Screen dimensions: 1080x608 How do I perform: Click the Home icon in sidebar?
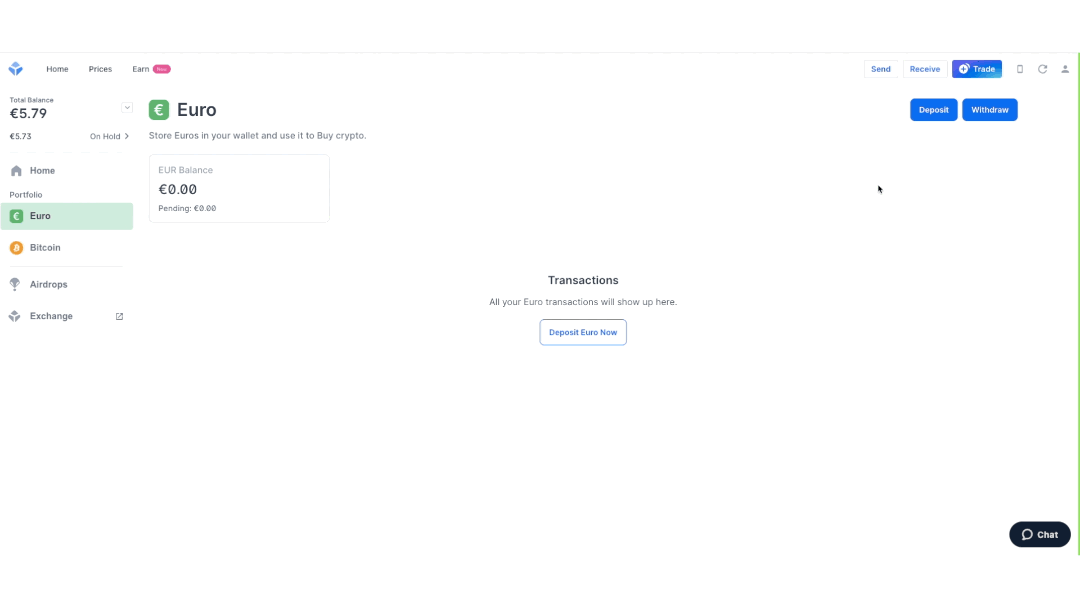tap(15, 170)
